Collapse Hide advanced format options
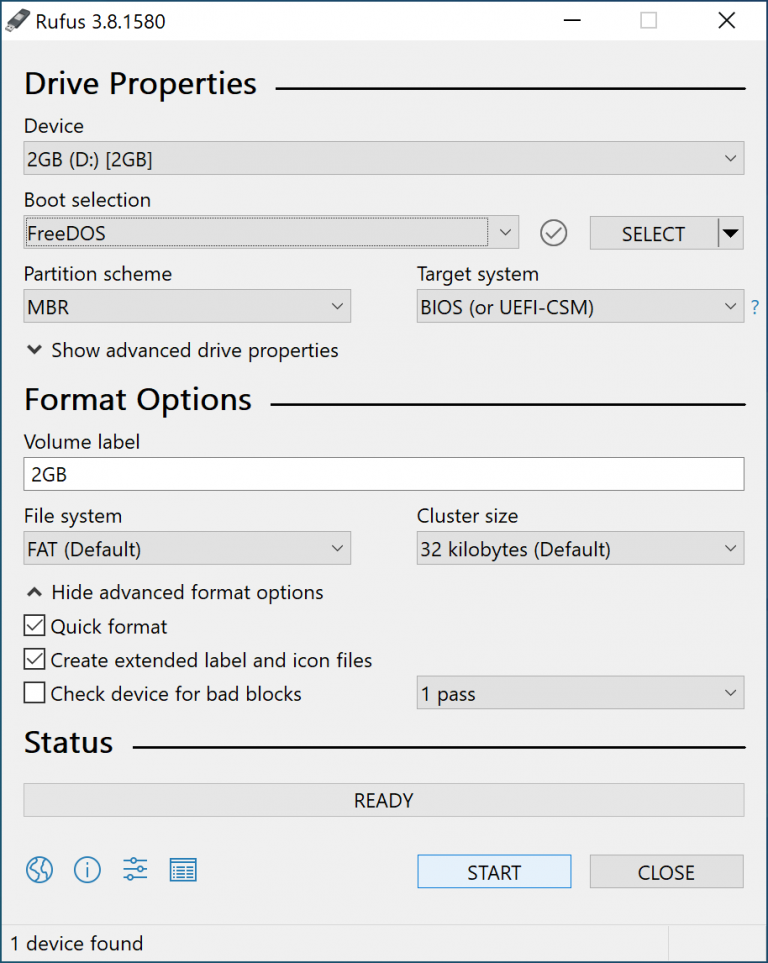The height and width of the screenshot is (963, 768). (34, 592)
